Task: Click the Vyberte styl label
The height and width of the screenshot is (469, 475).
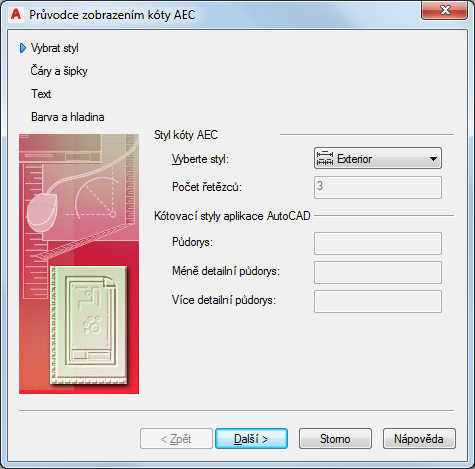Action: [x=200, y=159]
